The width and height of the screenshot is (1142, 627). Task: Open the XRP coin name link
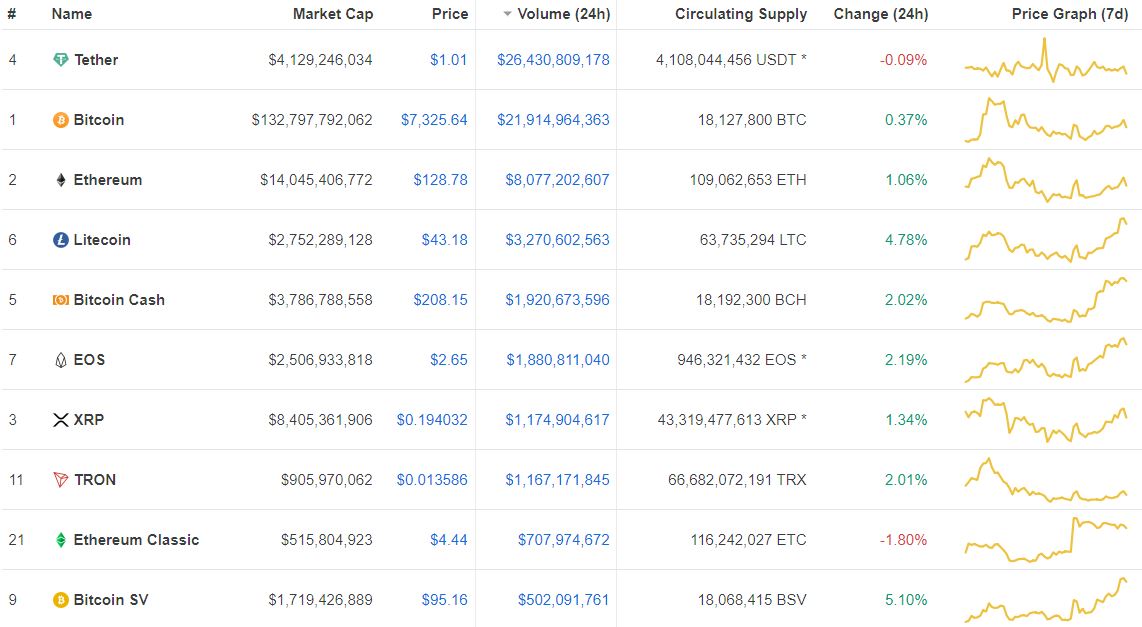pyautogui.click(x=88, y=420)
